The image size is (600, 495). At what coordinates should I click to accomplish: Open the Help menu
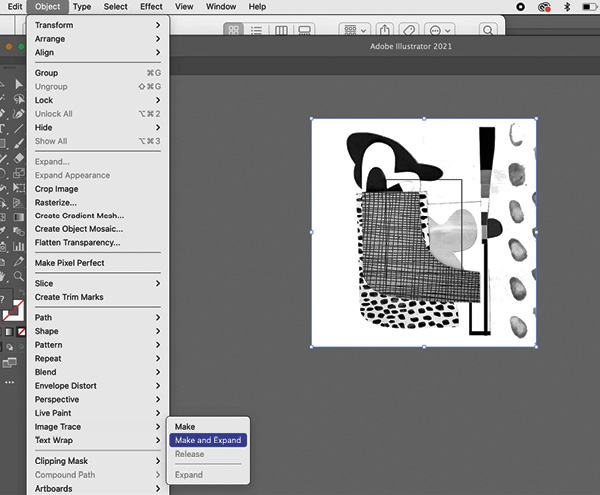coord(257,7)
